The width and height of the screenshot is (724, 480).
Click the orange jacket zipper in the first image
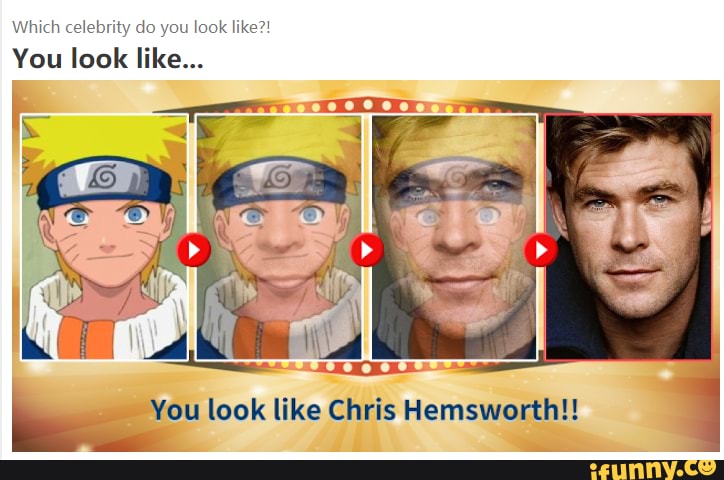click(84, 338)
